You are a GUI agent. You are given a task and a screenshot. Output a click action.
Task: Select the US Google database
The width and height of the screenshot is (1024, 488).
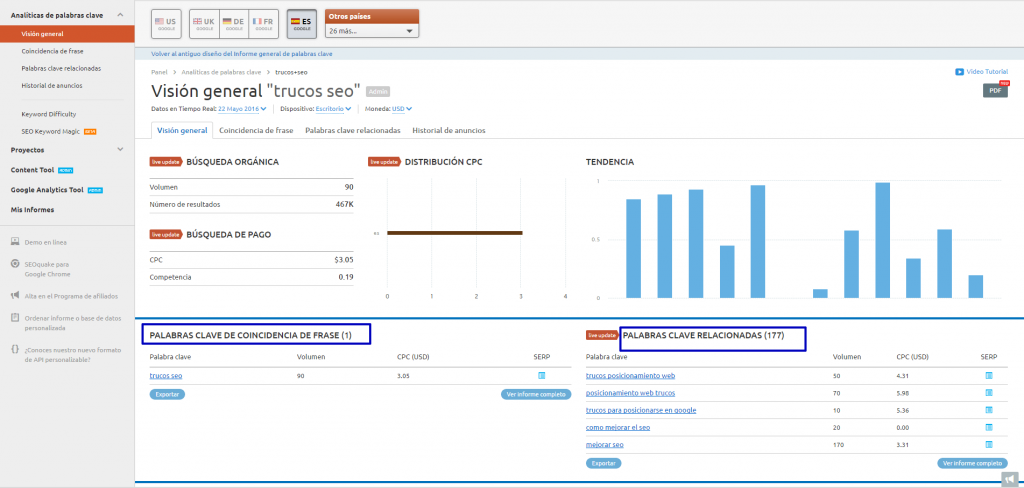pos(165,24)
